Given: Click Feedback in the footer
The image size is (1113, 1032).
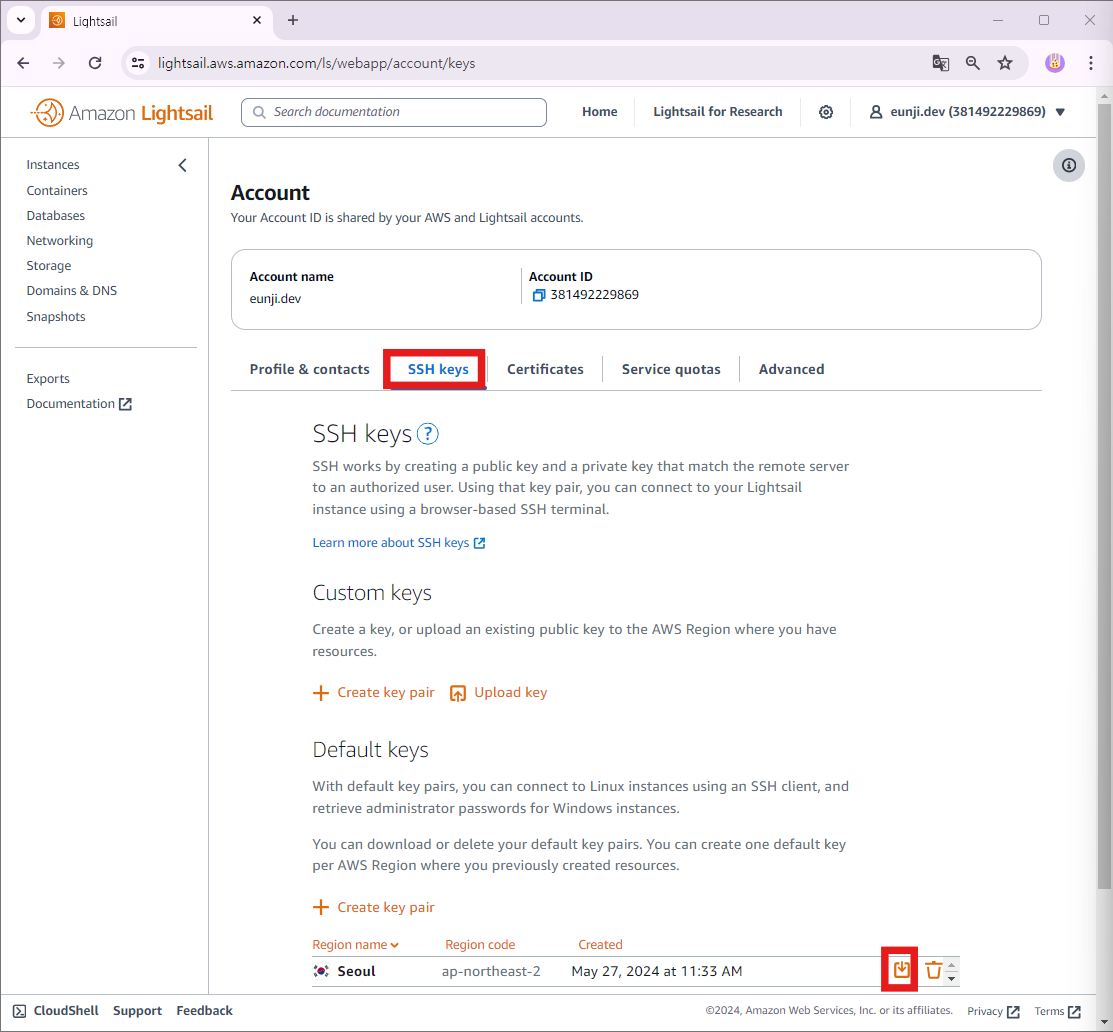Looking at the screenshot, I should (x=204, y=1011).
